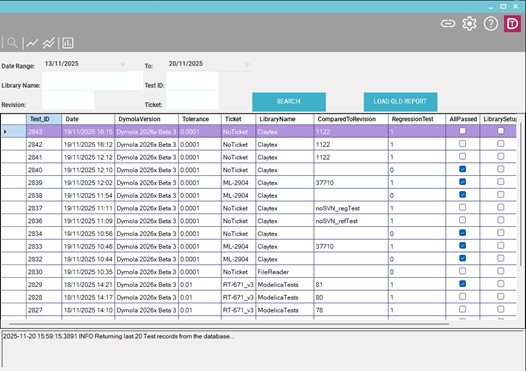526x371 pixels.
Task: Sort by AllPassed column header
Action: click(463, 119)
